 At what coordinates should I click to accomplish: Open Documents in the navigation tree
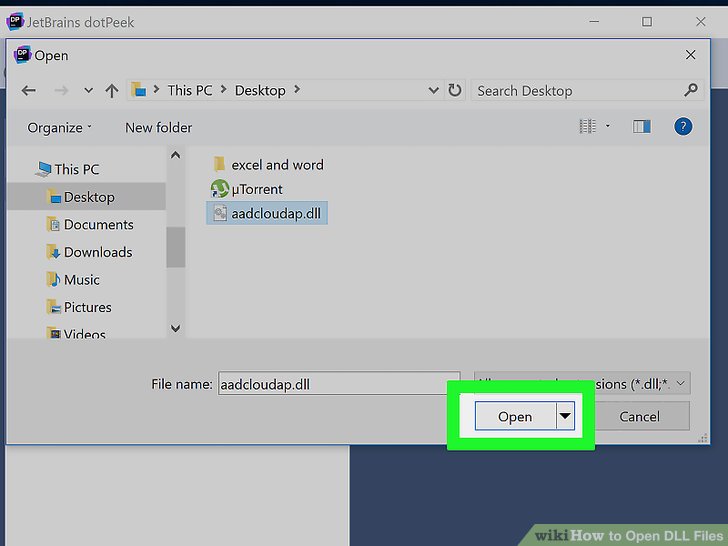click(90, 225)
